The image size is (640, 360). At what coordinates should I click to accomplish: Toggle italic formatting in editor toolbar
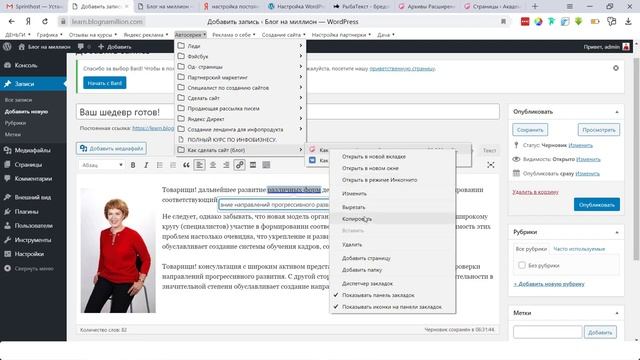(146, 165)
